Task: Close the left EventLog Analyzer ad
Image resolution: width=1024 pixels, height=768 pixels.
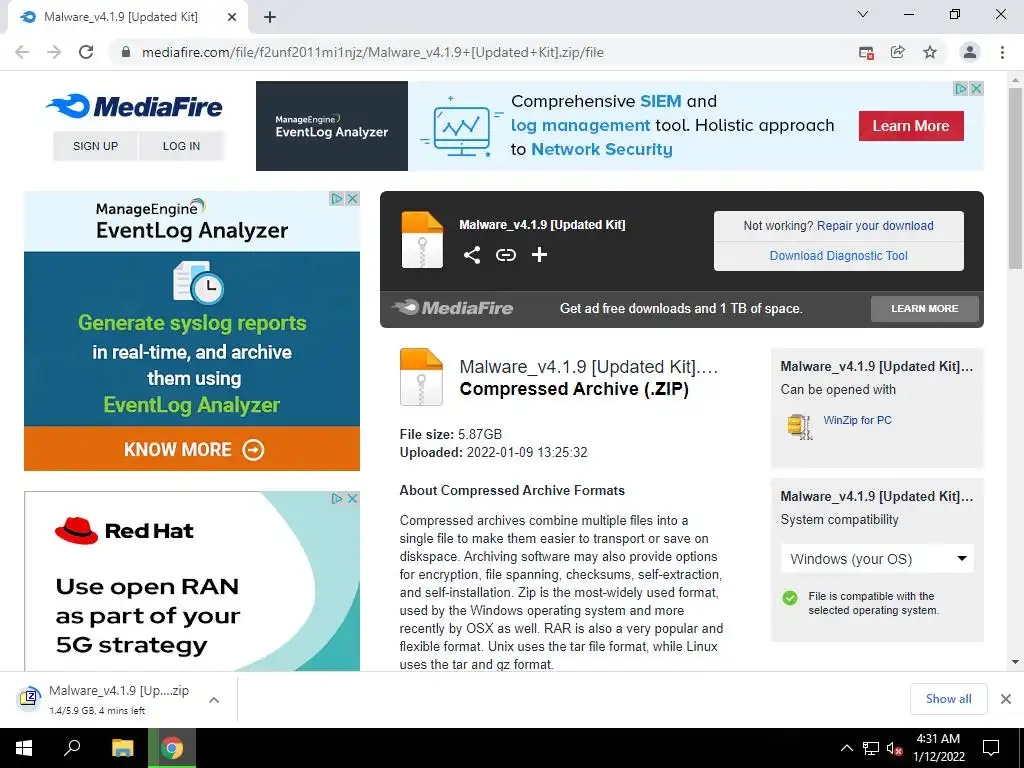Action: pyautogui.click(x=353, y=198)
